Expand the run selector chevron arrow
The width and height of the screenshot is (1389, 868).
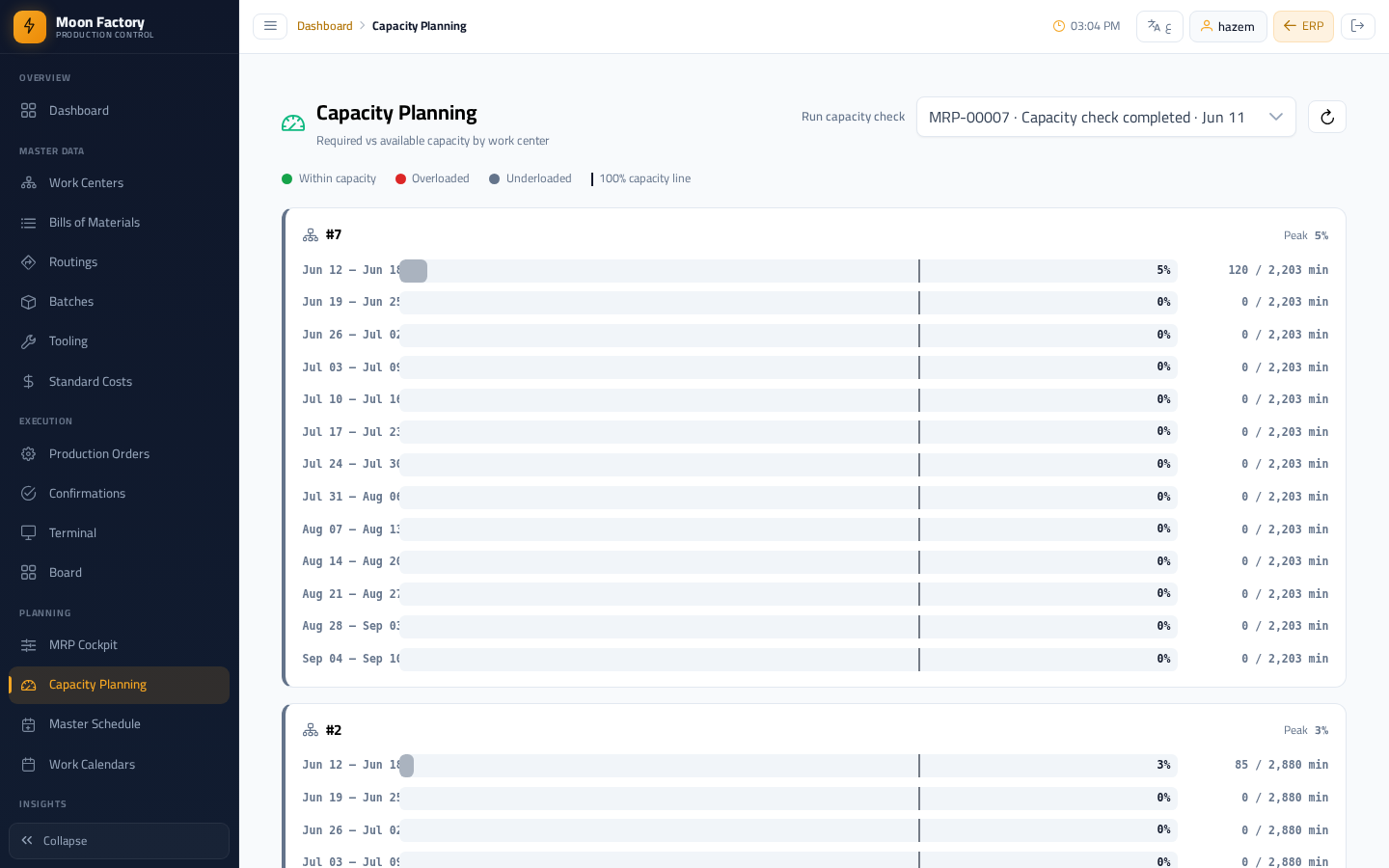point(1276,117)
